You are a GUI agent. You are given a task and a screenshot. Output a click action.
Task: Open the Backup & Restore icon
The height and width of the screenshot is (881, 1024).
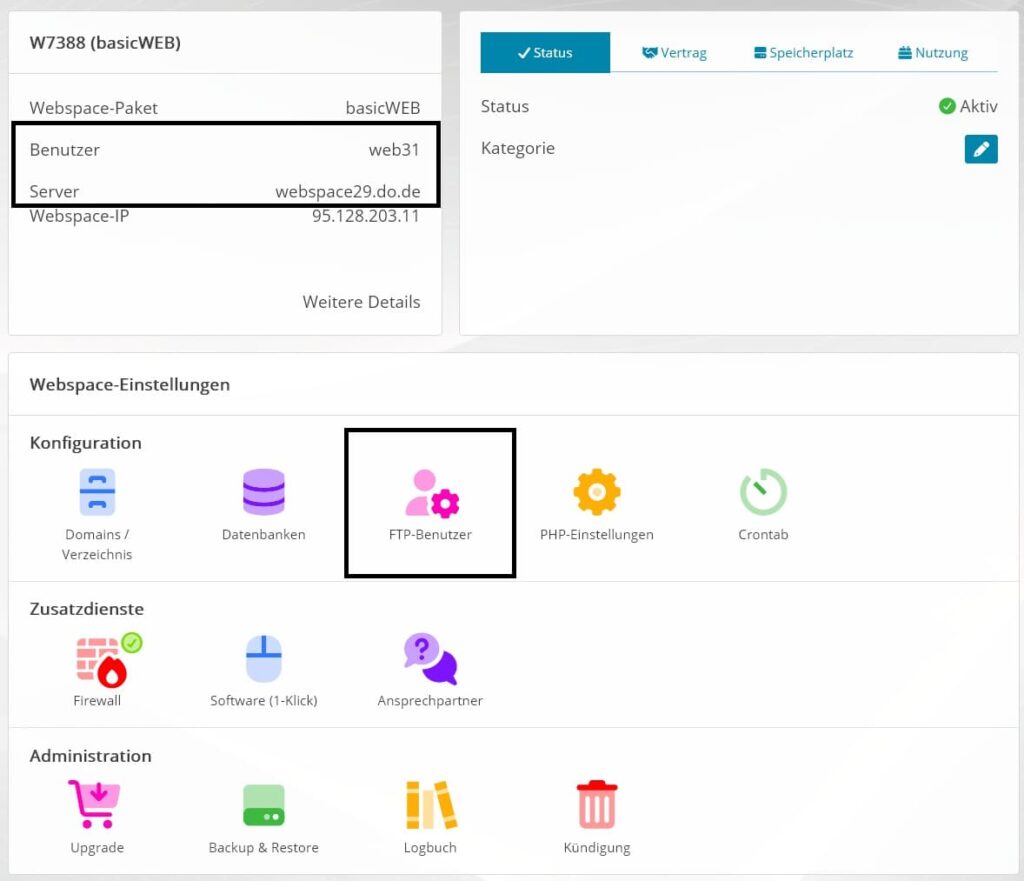point(263,805)
